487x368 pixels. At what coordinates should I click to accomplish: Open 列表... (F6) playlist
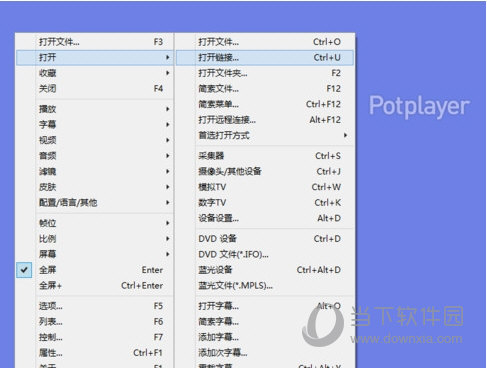pyautogui.click(x=95, y=322)
